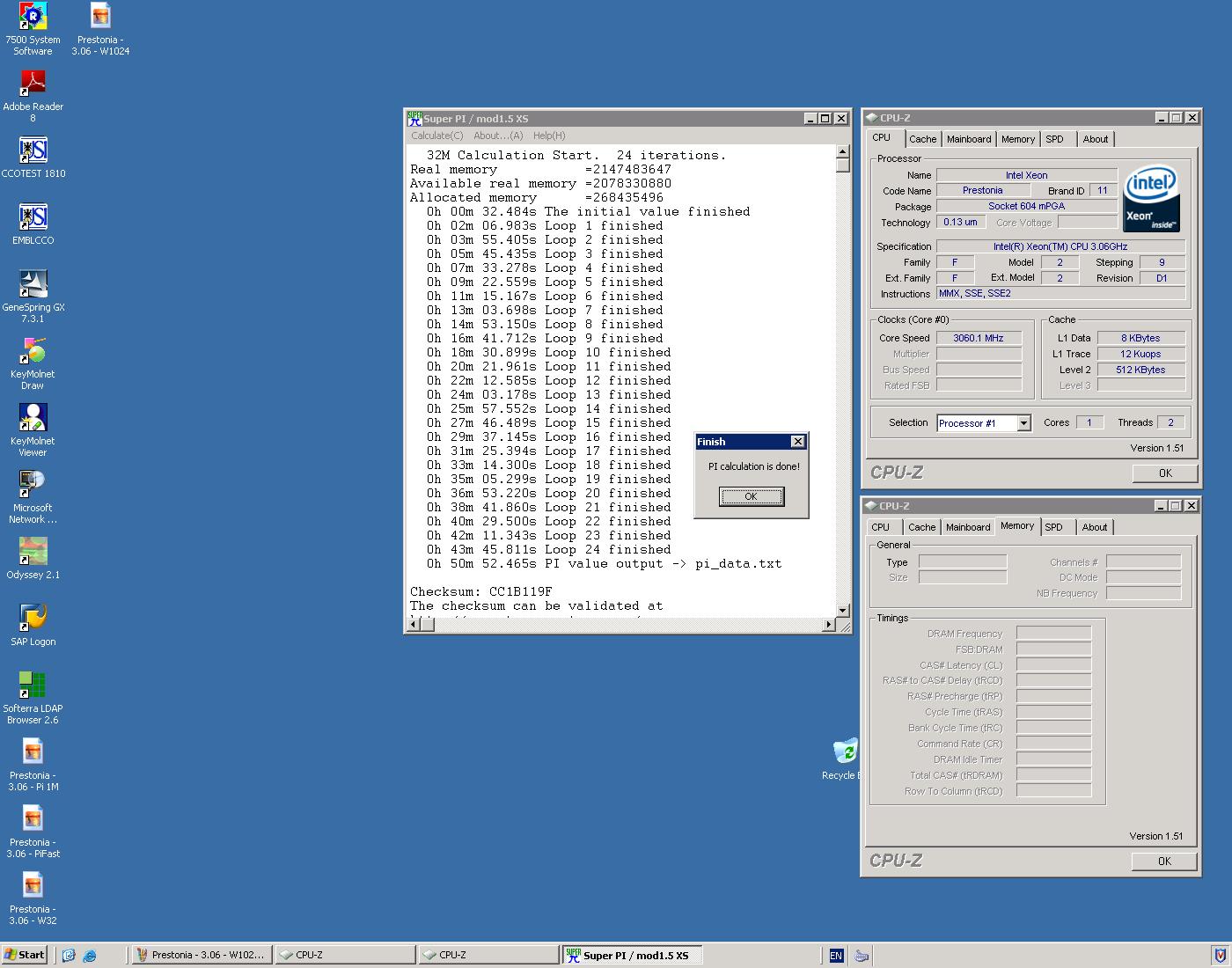Click the Package Socket 604 mPGA field
This screenshot has height=968, width=1232.
point(1027,206)
